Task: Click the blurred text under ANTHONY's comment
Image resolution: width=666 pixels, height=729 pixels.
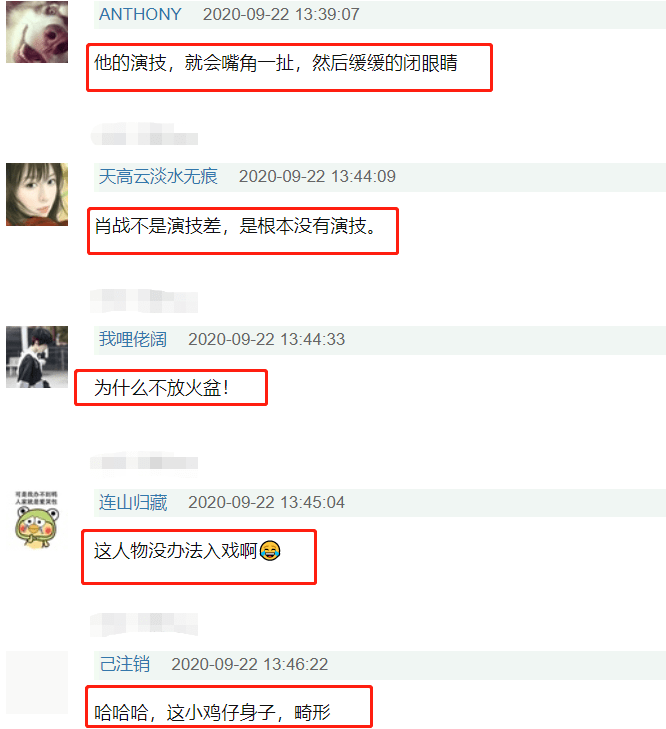Action: pos(144,134)
